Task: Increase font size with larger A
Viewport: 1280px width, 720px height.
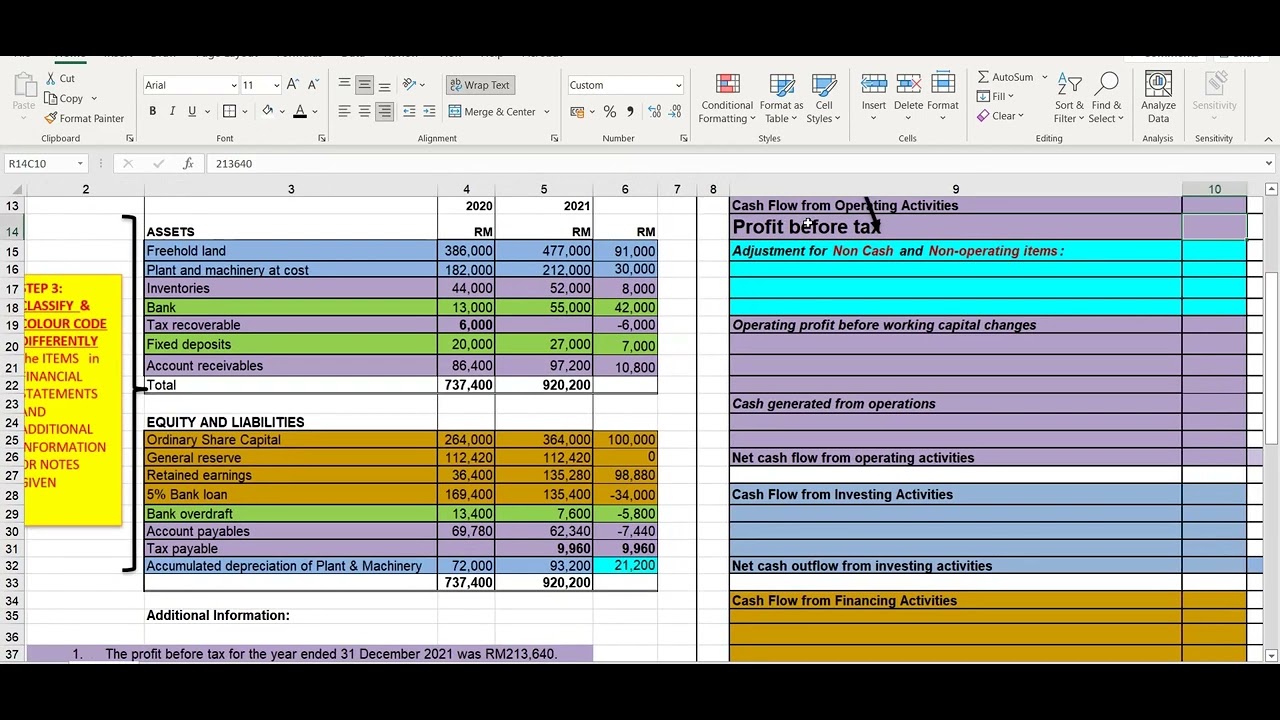Action: point(292,85)
